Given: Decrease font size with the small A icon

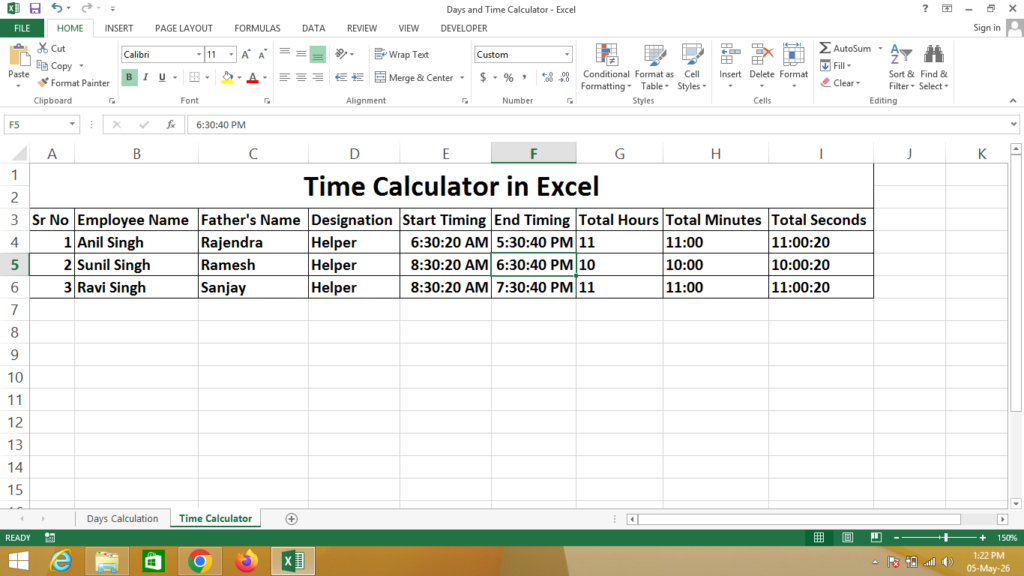Looking at the screenshot, I should (x=262, y=55).
